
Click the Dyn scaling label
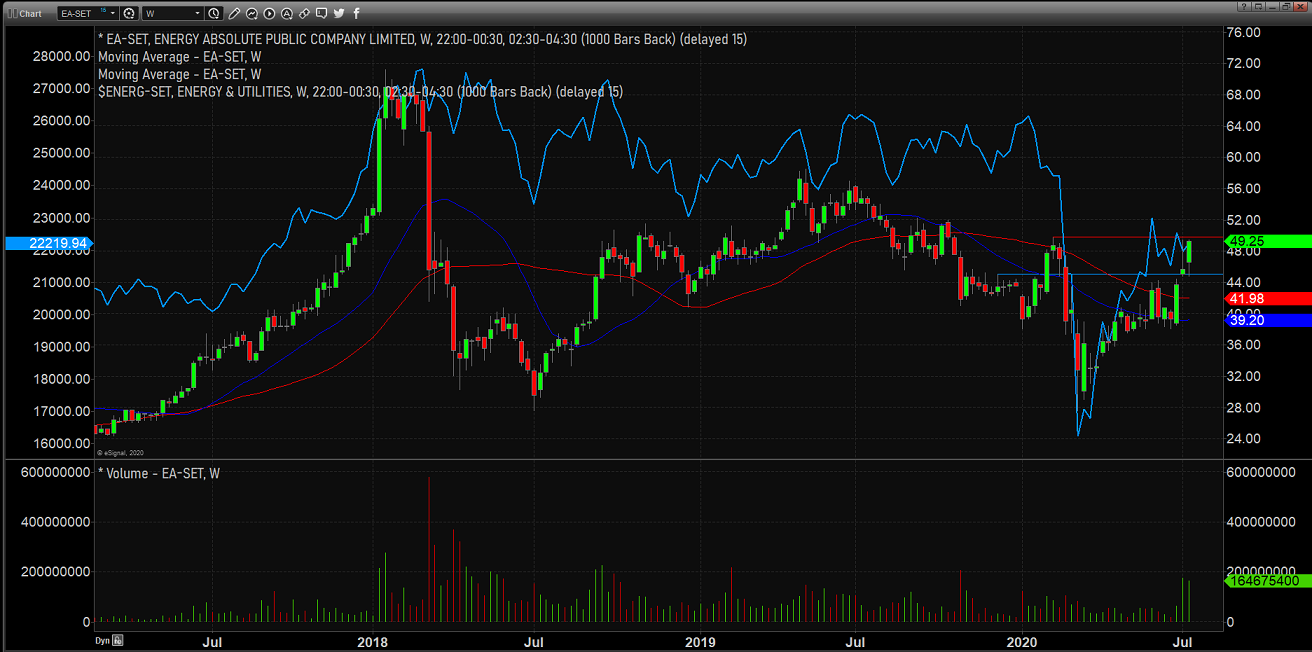coord(101,640)
